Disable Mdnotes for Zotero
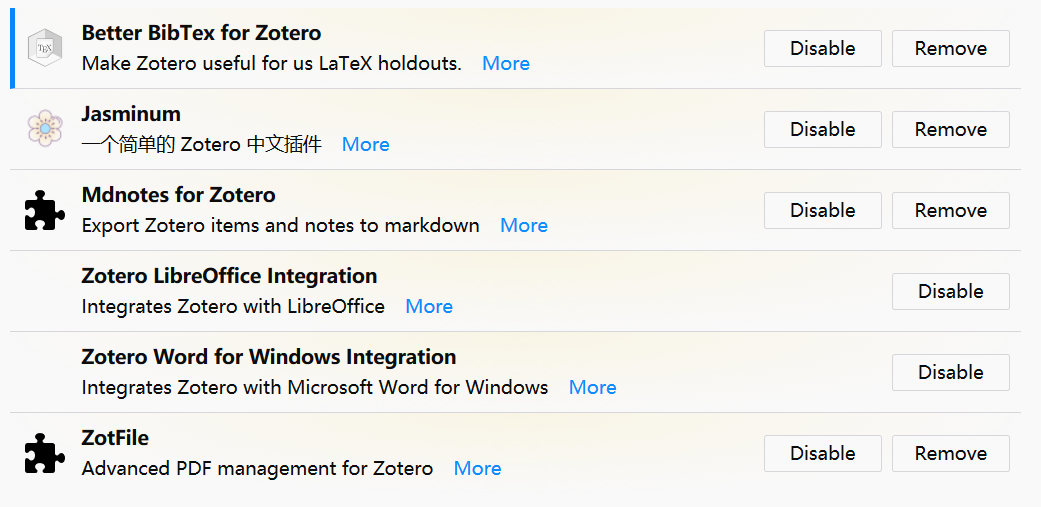The height and width of the screenshot is (507, 1041). tap(822, 210)
